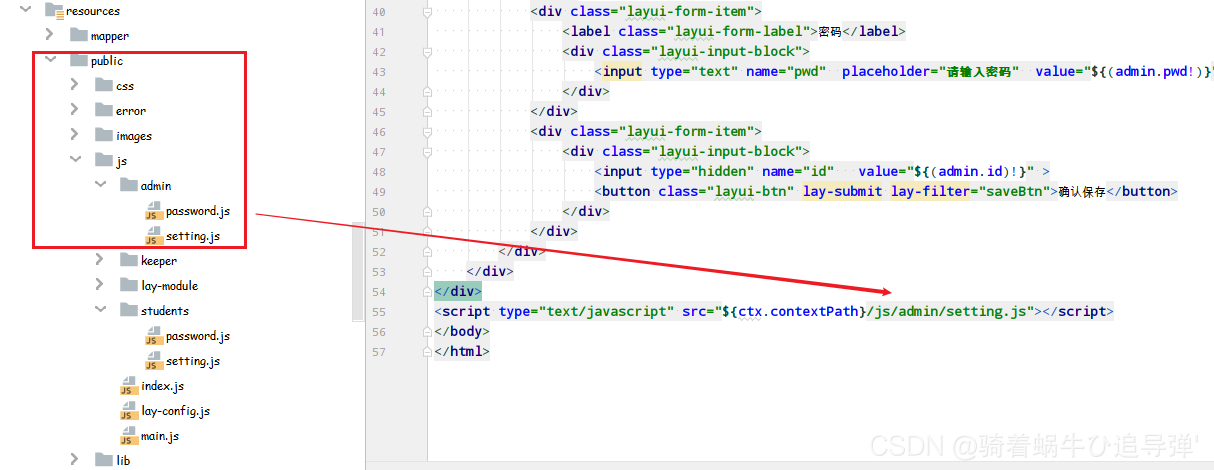Click JS file icon of admin password.js
Screen dimensions: 1214x470
pos(153,212)
